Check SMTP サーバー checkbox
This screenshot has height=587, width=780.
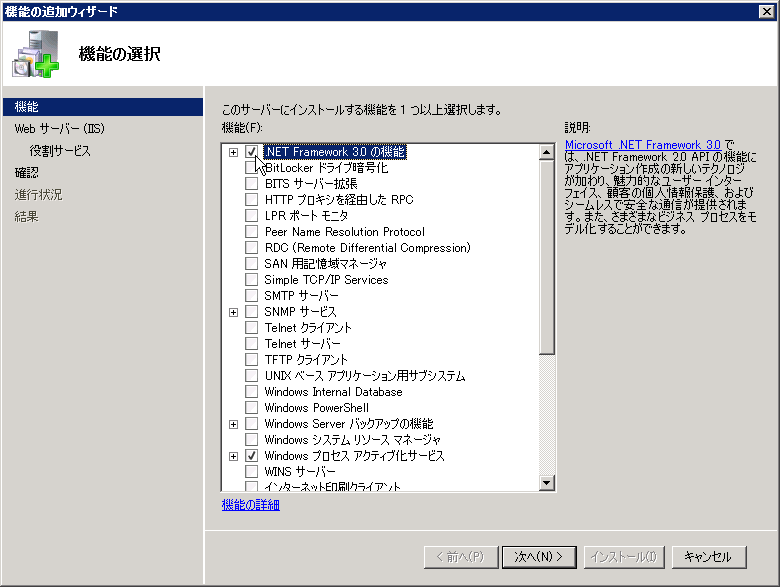(x=252, y=295)
